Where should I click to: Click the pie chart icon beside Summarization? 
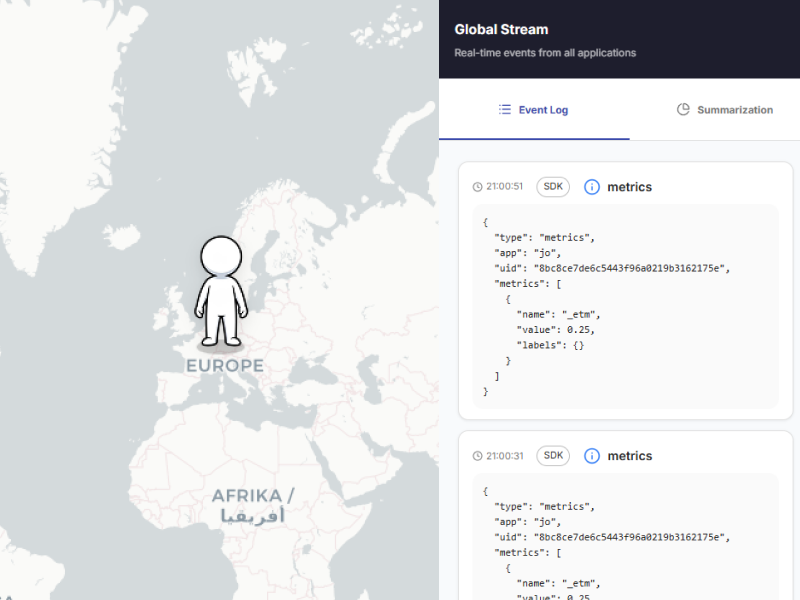click(x=683, y=109)
